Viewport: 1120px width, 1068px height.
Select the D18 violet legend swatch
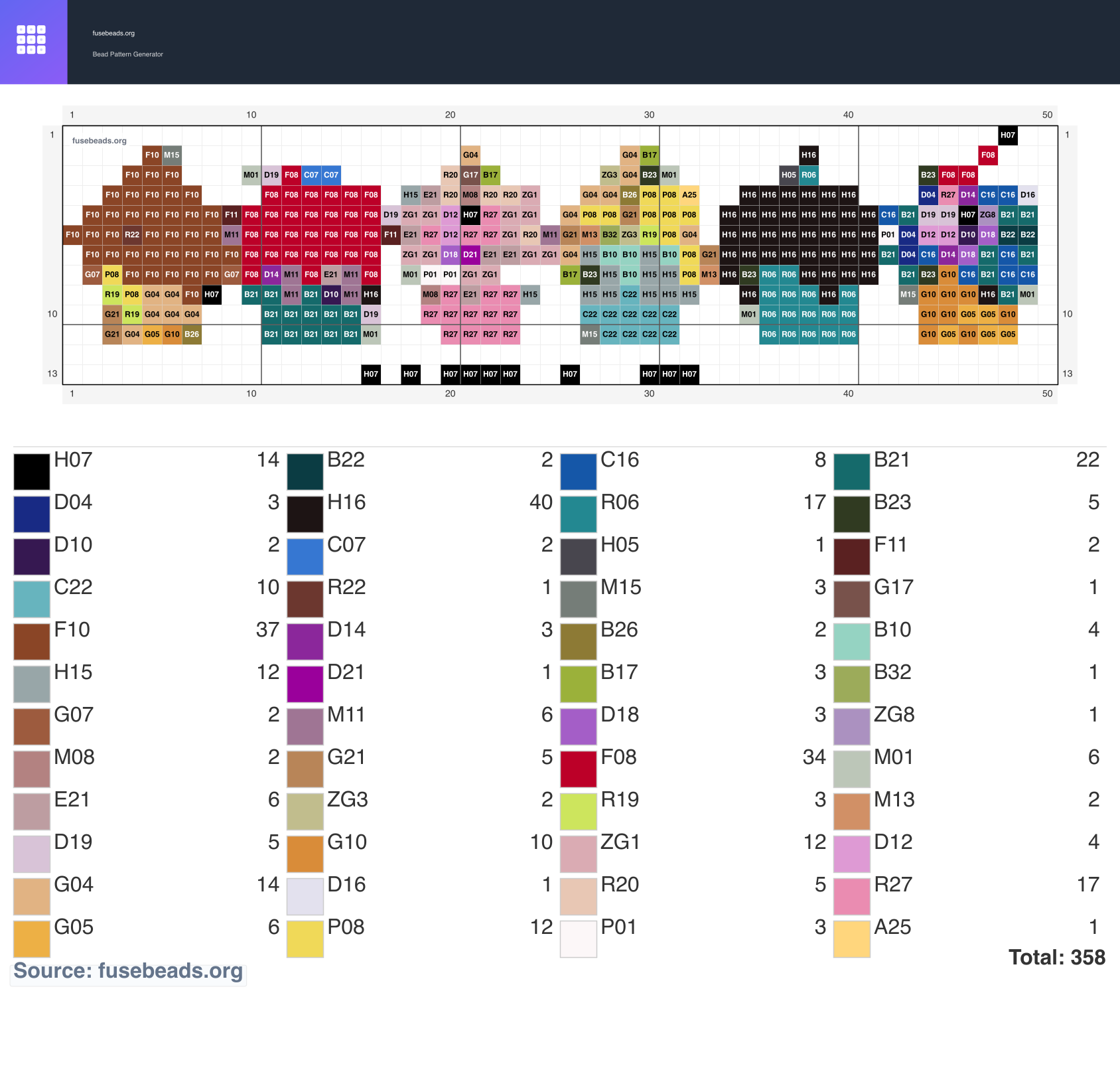pos(579,727)
